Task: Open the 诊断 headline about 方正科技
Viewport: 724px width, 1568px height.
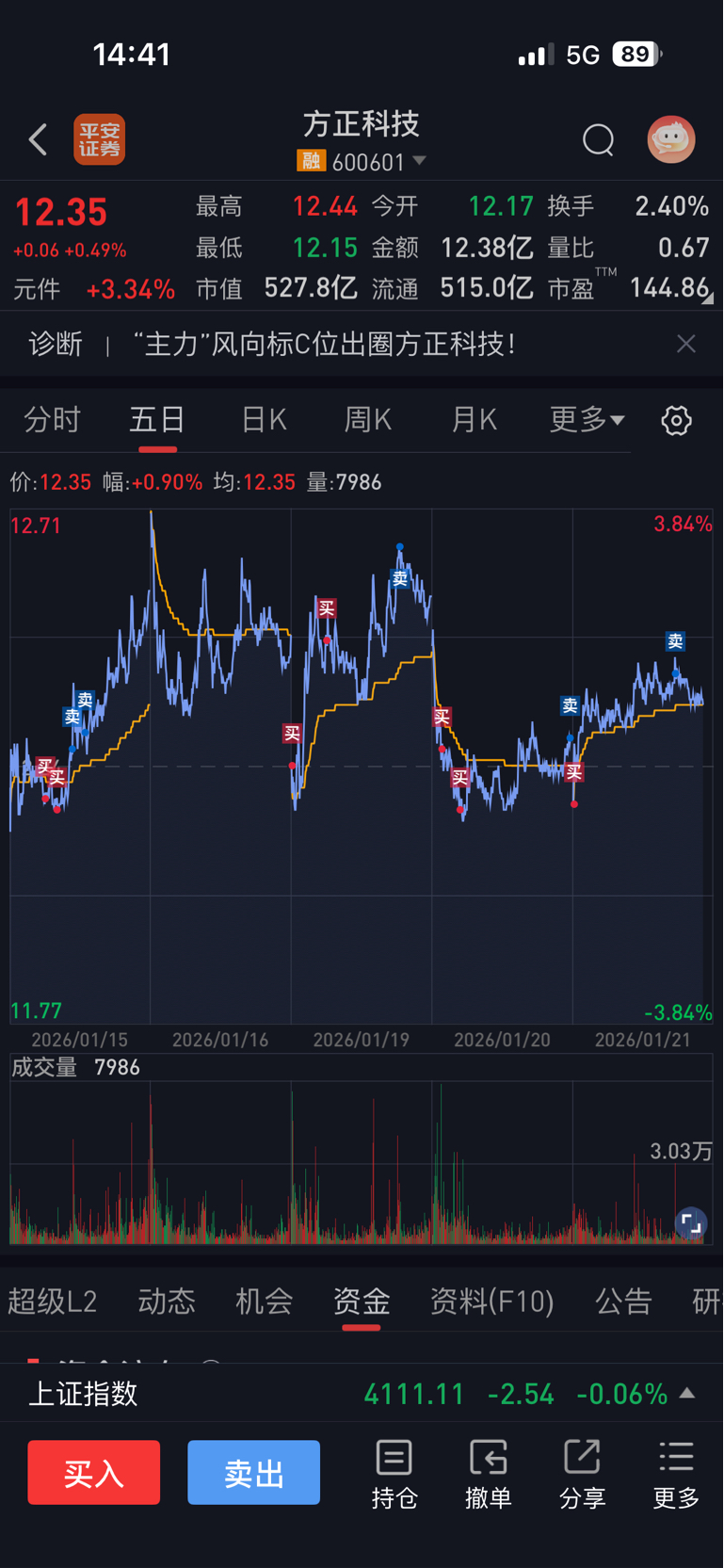Action: 325,344
